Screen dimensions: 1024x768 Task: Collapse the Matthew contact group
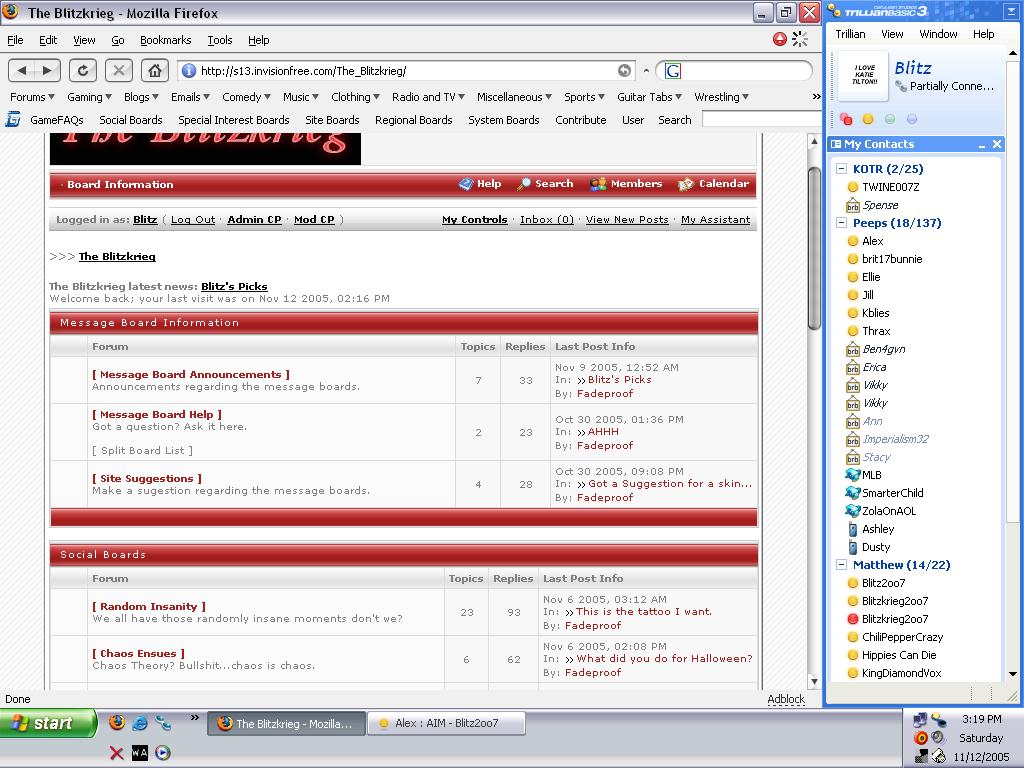coord(842,565)
